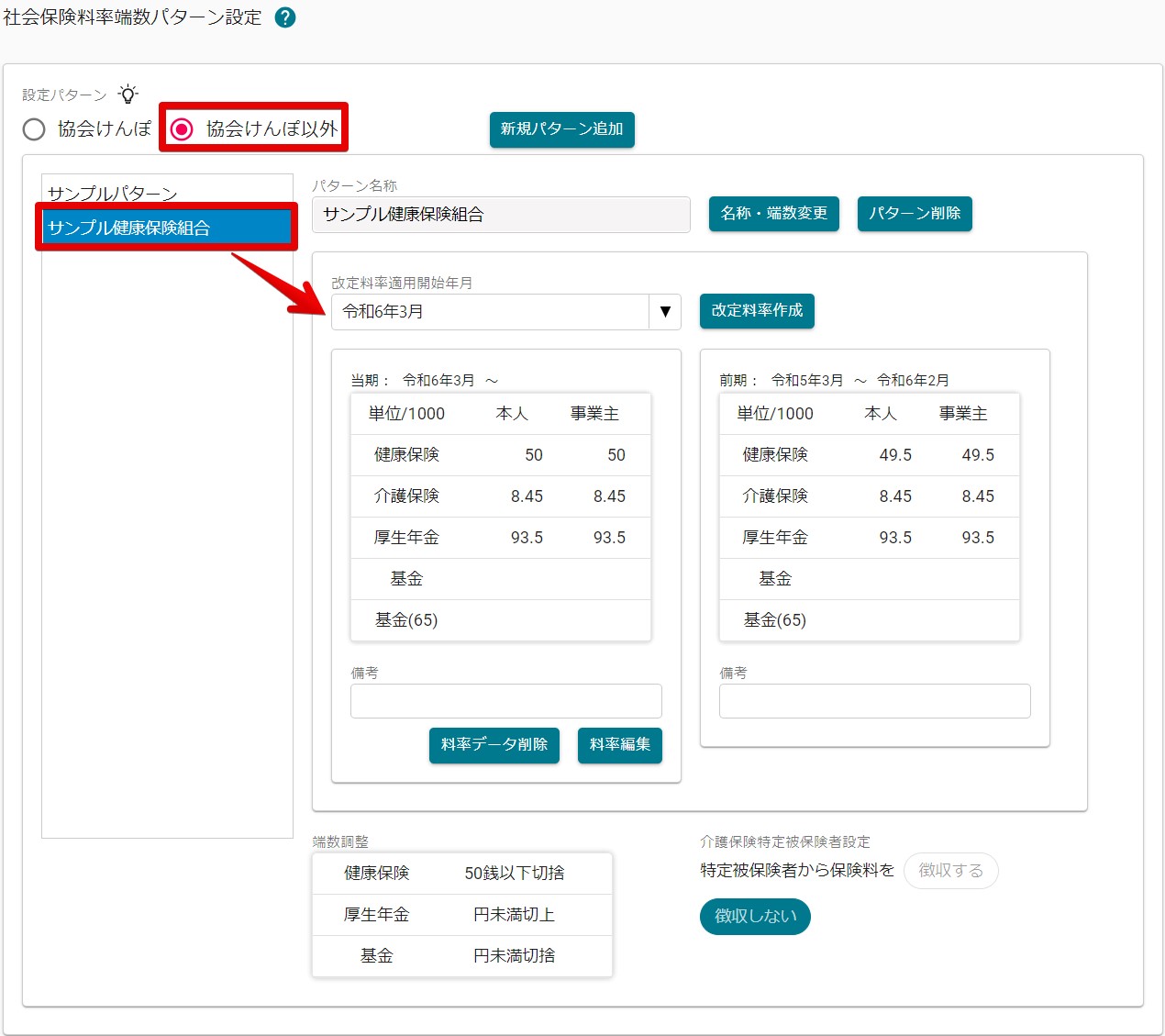
Task: Click the パターン名称 text field
Action: [x=501, y=215]
